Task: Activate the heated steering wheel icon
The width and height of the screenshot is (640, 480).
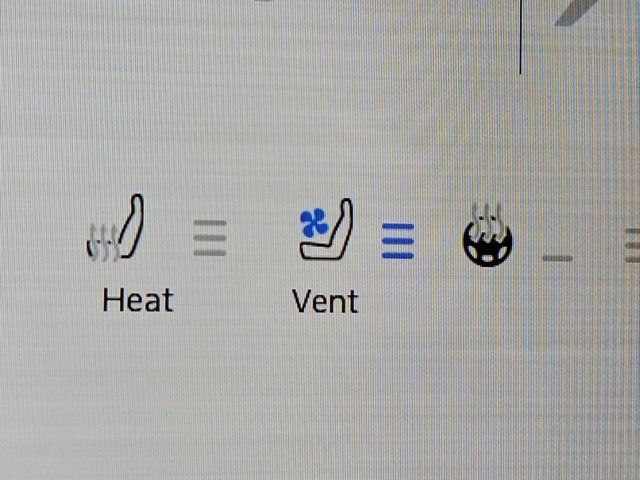Action: tap(487, 235)
